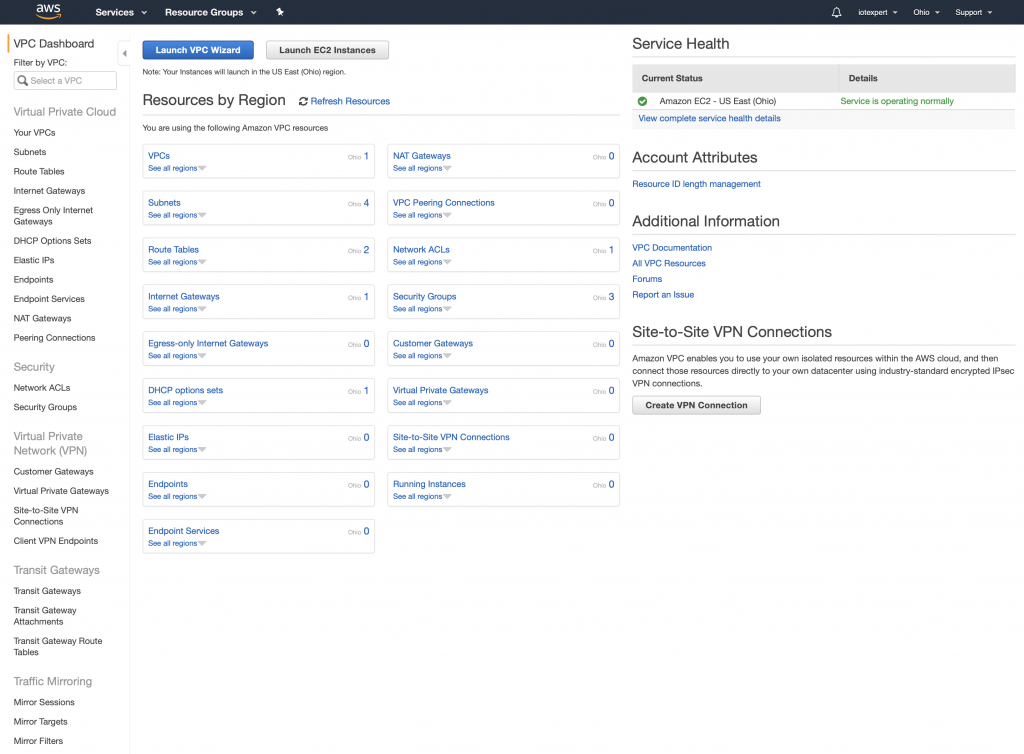Click the Report an Issue link

click(663, 295)
